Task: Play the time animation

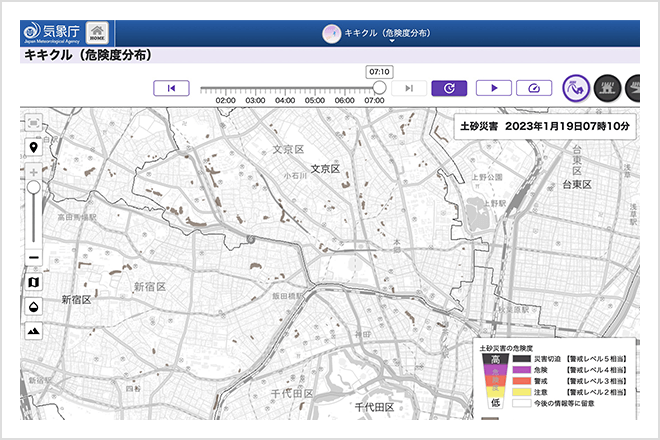Action: point(494,88)
